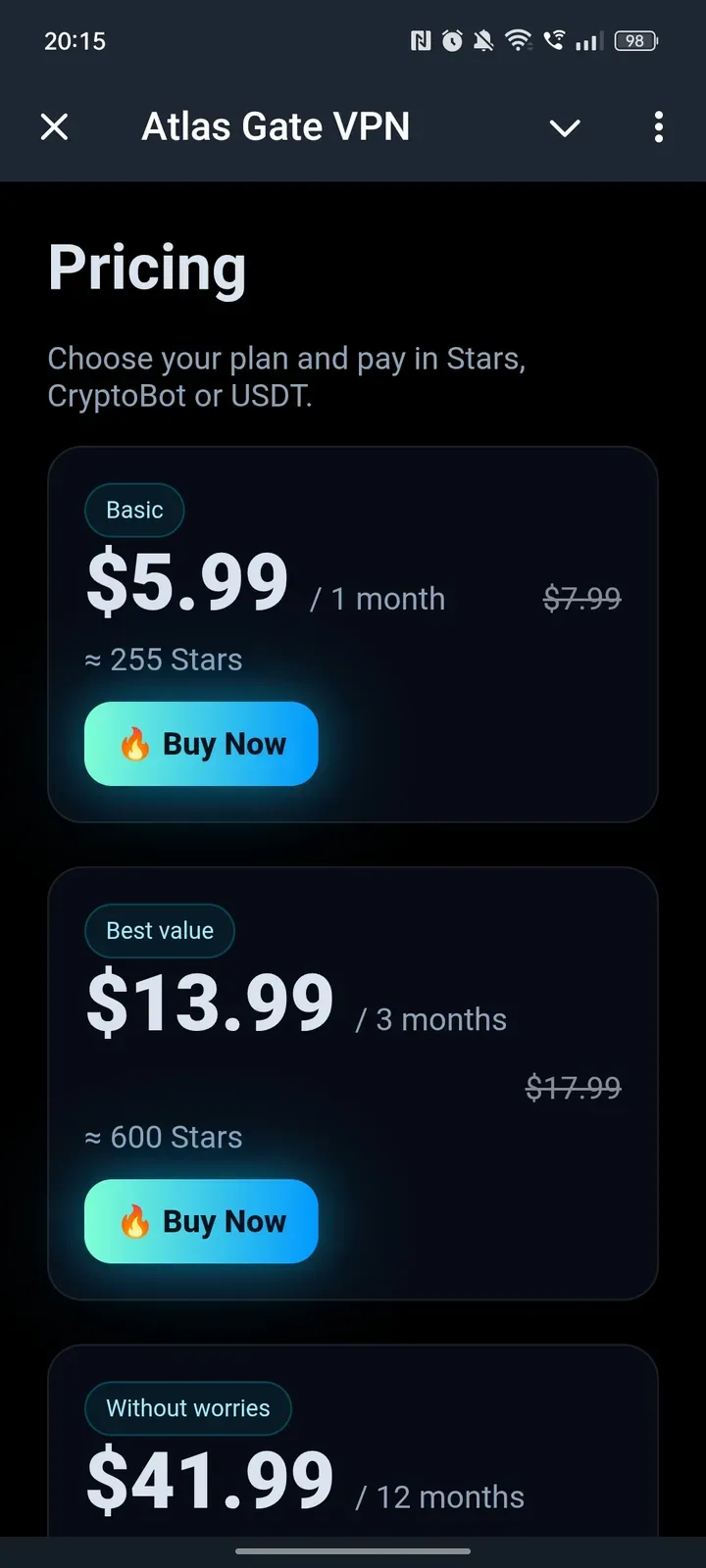Tap the Basic plan badge

click(134, 510)
